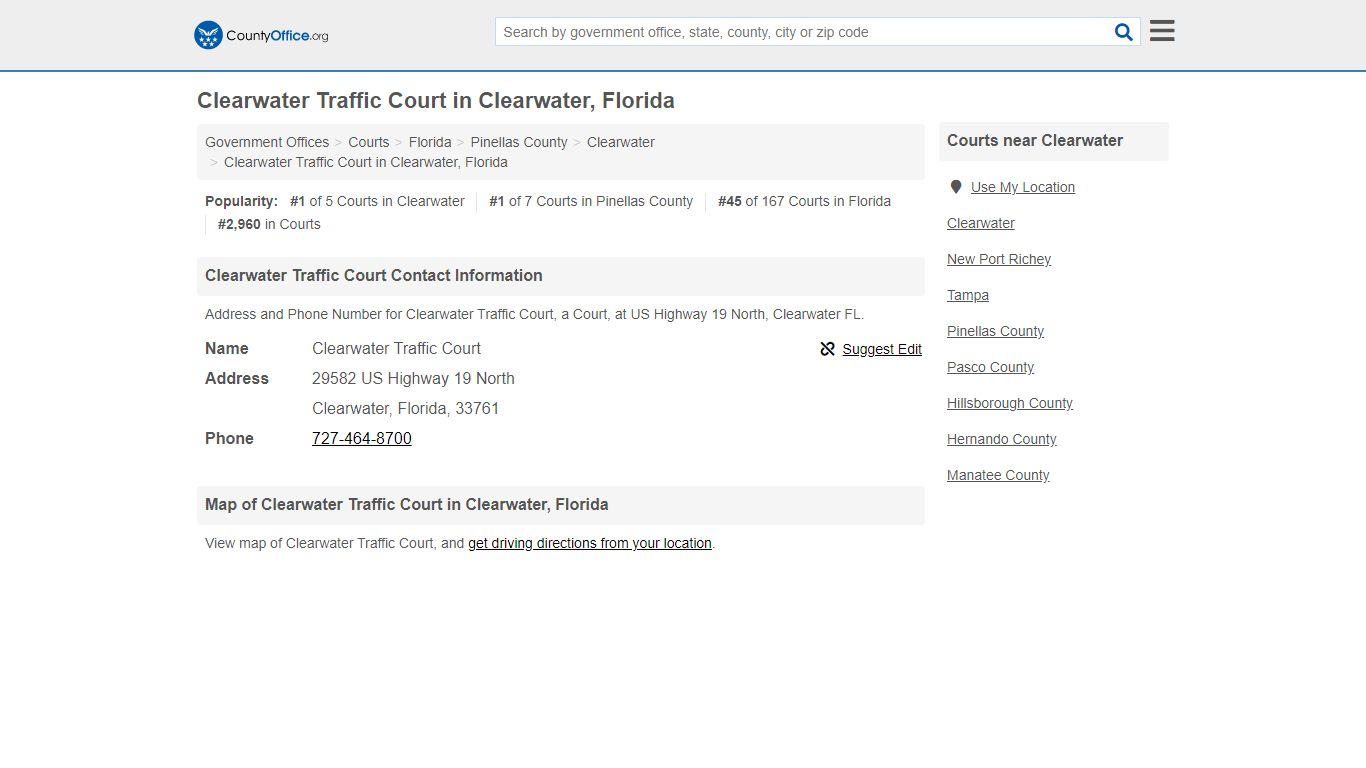
Task: Open Tampa courts link
Action: 968,295
